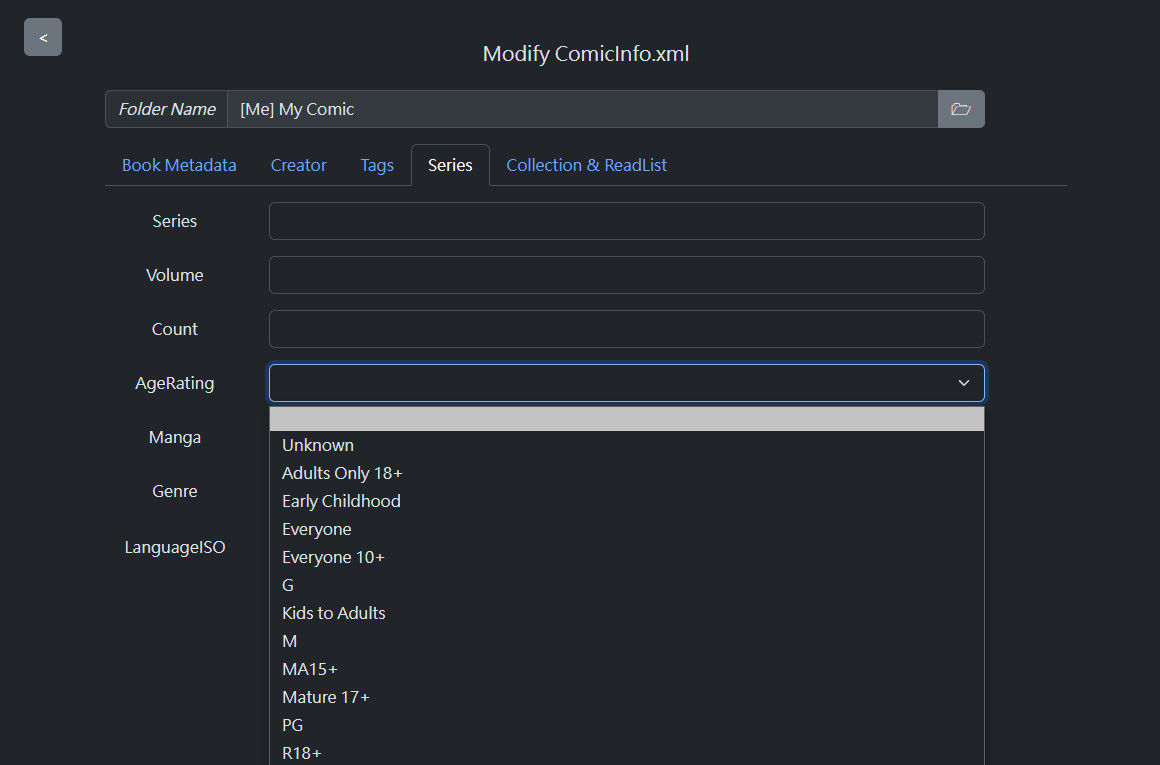The height and width of the screenshot is (765, 1160).
Task: Switch to Collection & ReadList tab
Action: click(586, 165)
